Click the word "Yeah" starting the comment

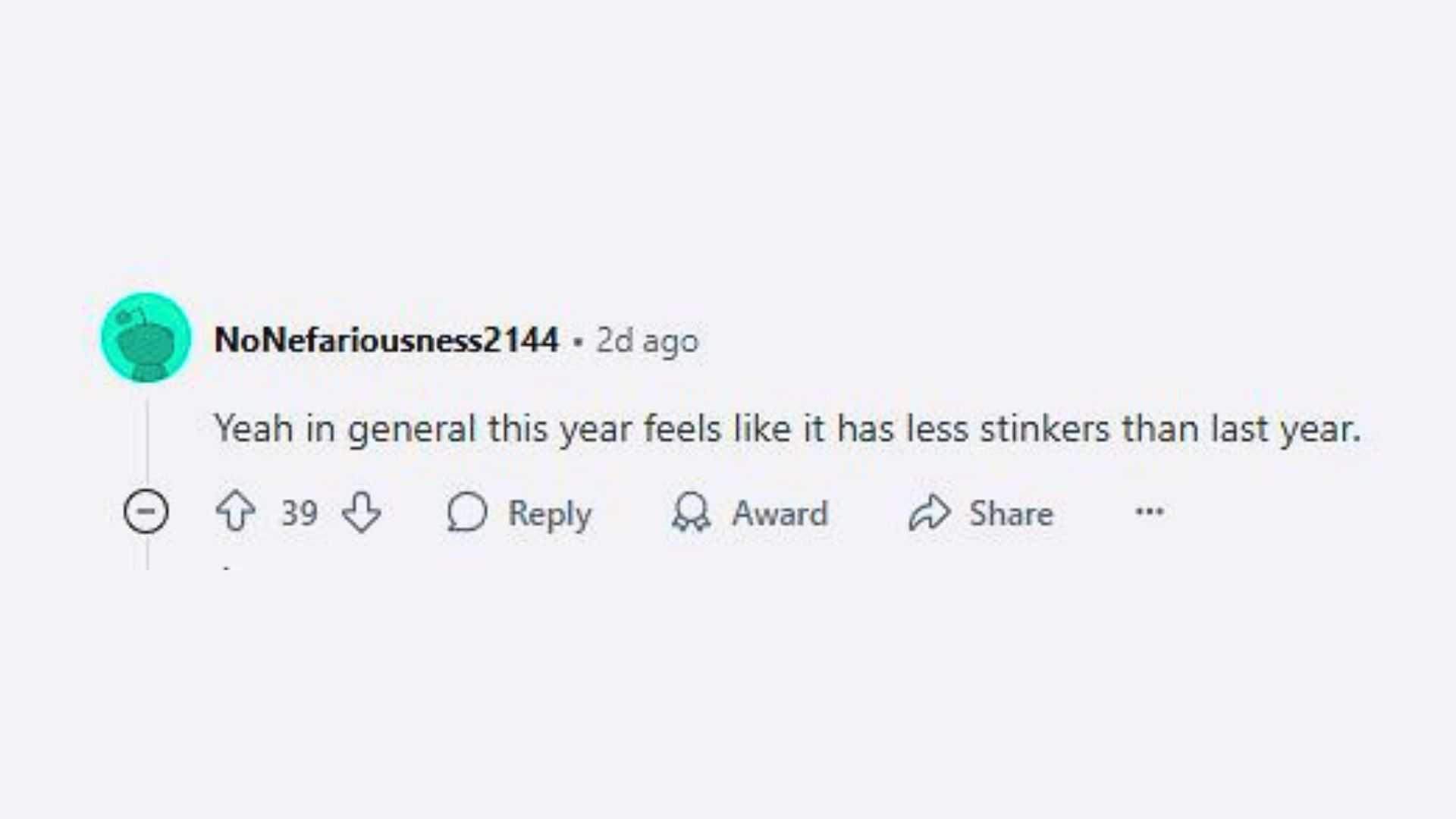(x=253, y=429)
